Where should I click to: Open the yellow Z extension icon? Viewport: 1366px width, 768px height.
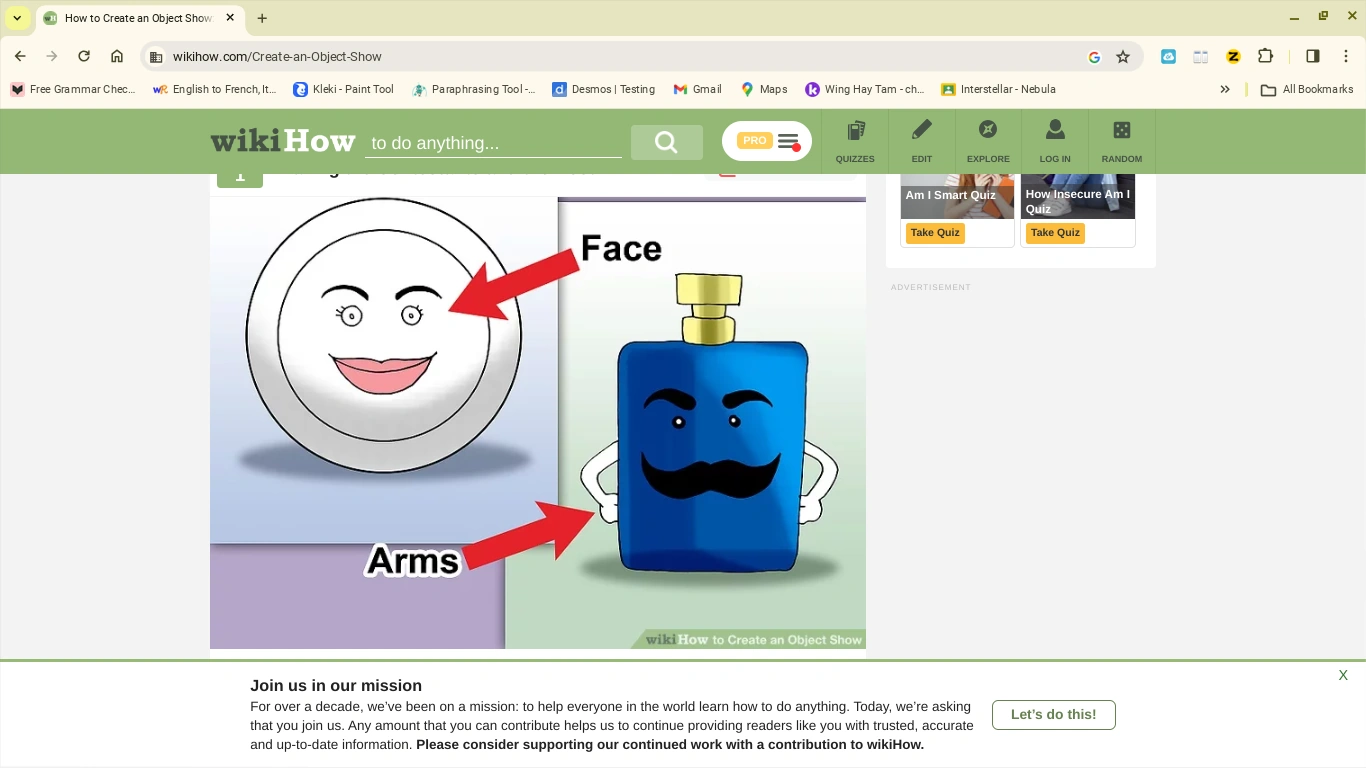click(x=1233, y=57)
